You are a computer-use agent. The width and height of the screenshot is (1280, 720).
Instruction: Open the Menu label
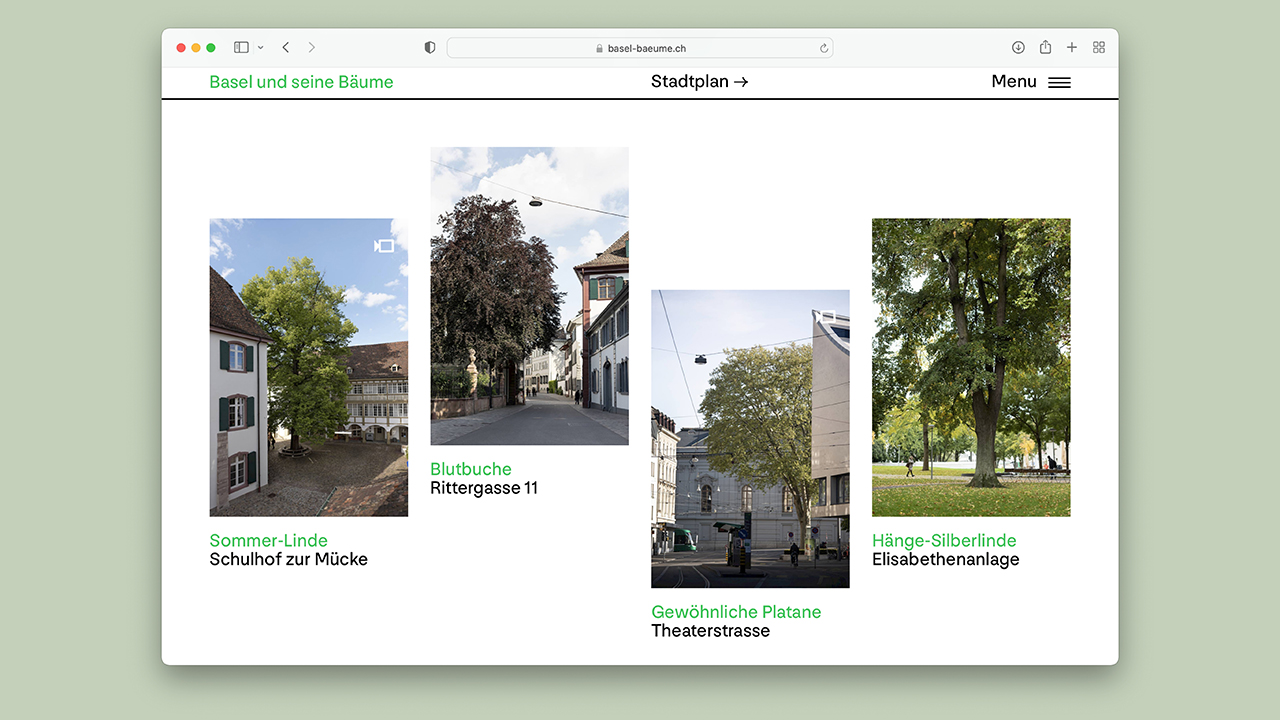1014,82
